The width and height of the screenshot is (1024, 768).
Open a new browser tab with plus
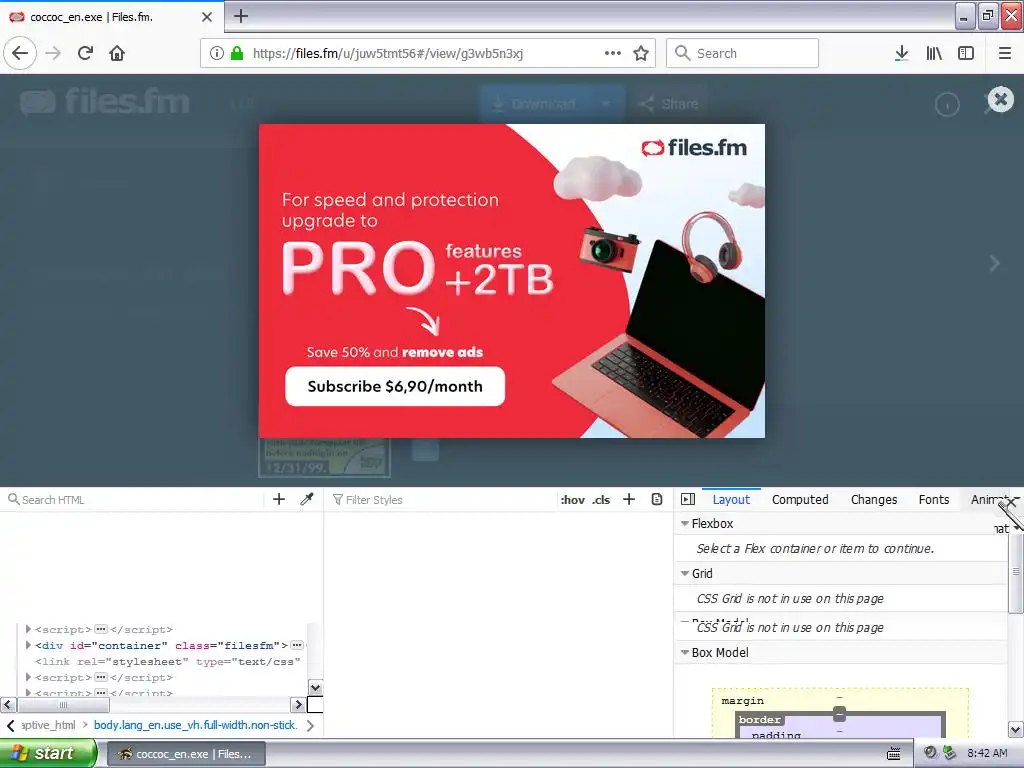[x=241, y=16]
